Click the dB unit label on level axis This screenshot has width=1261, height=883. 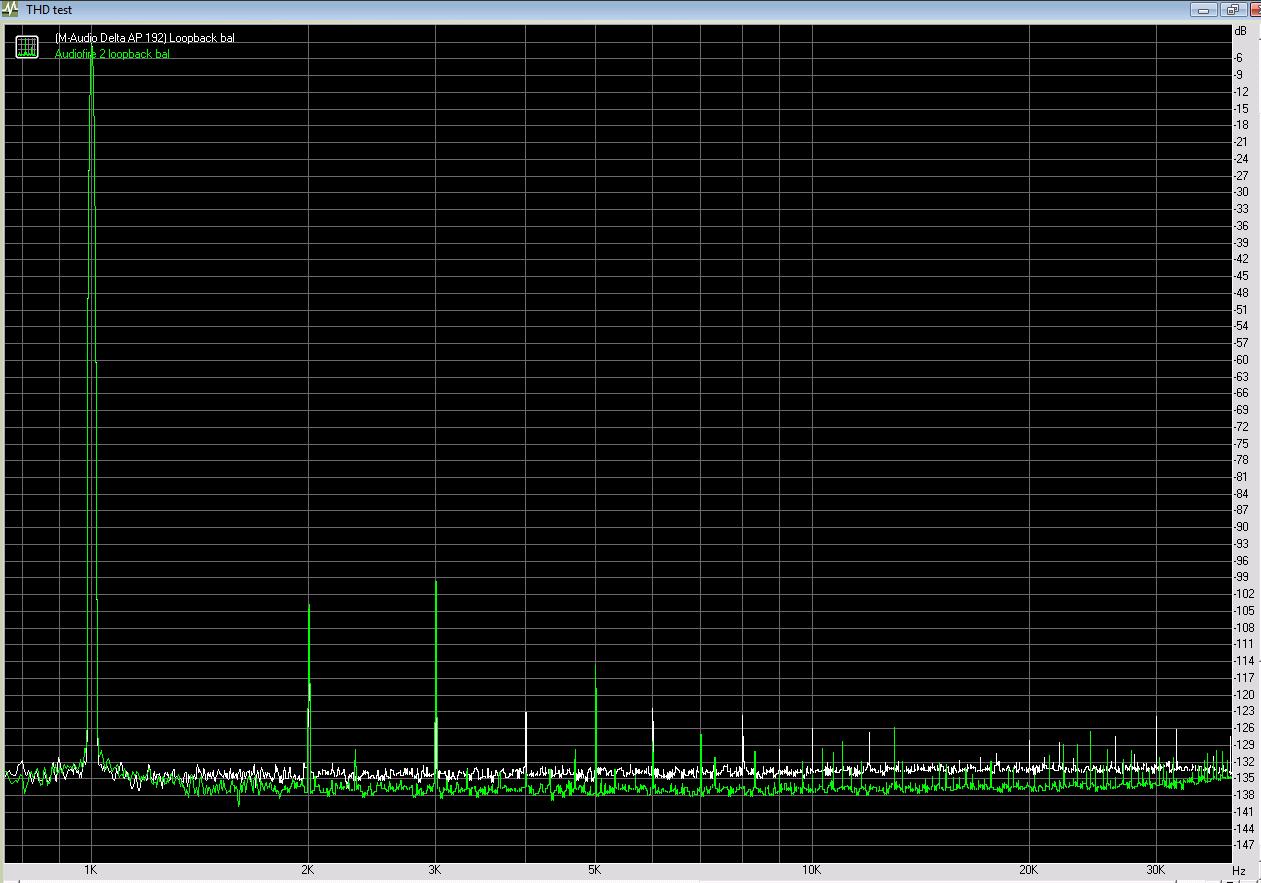pyautogui.click(x=1241, y=31)
